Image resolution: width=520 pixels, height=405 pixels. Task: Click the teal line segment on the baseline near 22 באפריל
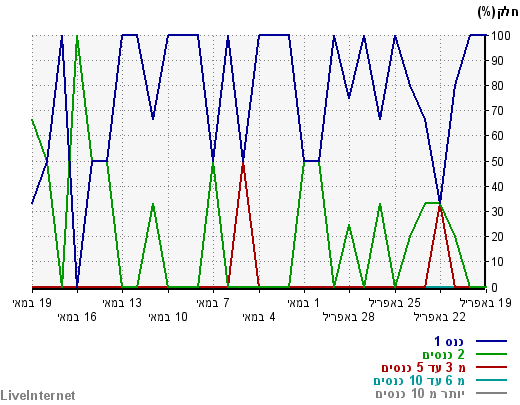440,287
